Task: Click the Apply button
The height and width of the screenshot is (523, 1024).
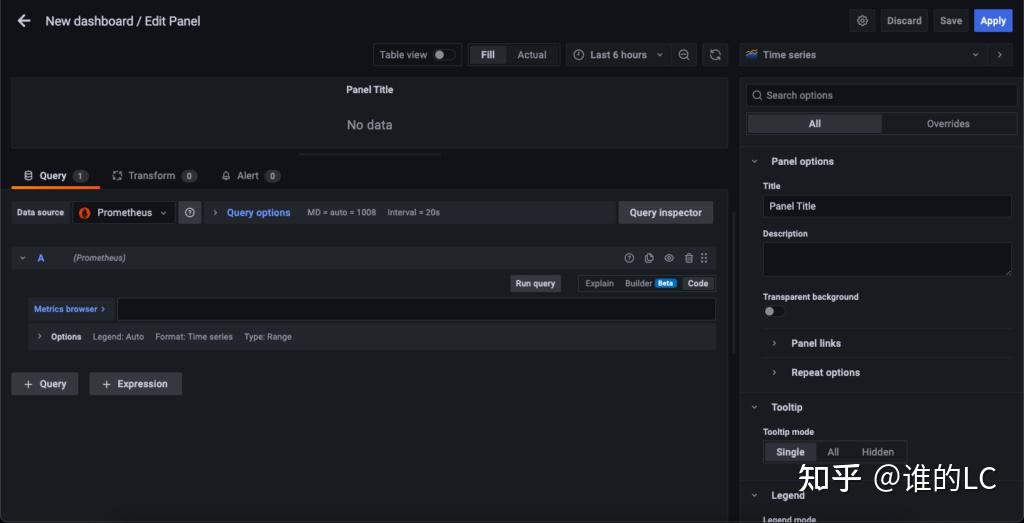Action: [993, 21]
